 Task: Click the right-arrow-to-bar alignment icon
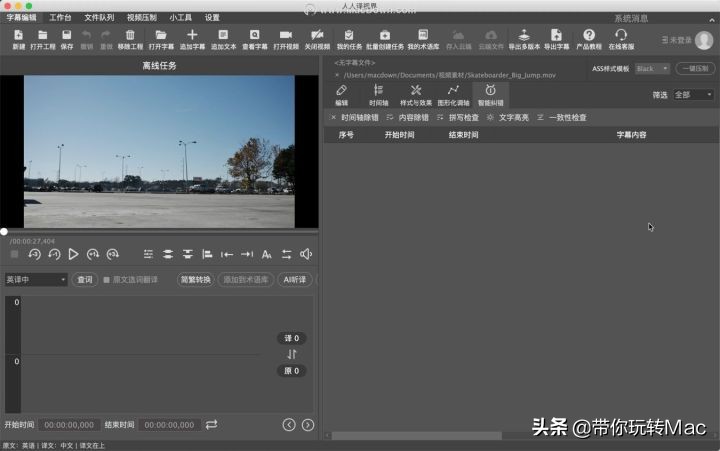247,254
